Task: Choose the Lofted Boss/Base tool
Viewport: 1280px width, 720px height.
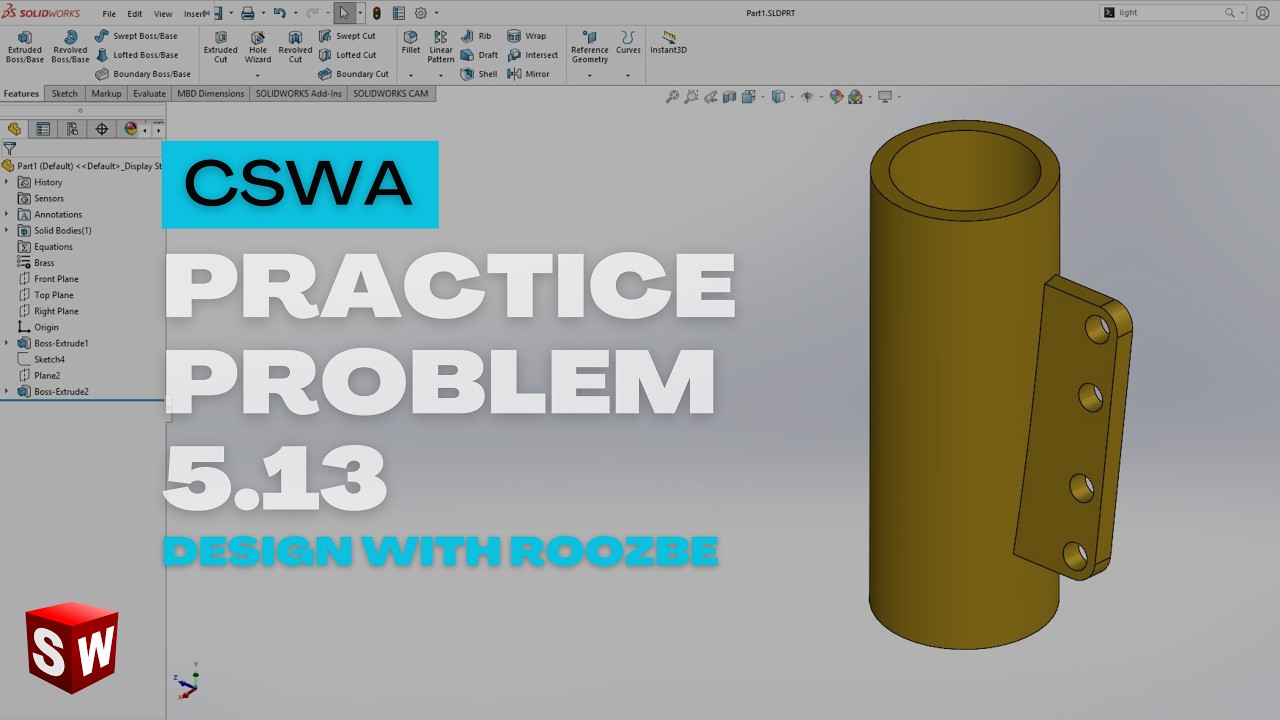Action: pos(137,55)
